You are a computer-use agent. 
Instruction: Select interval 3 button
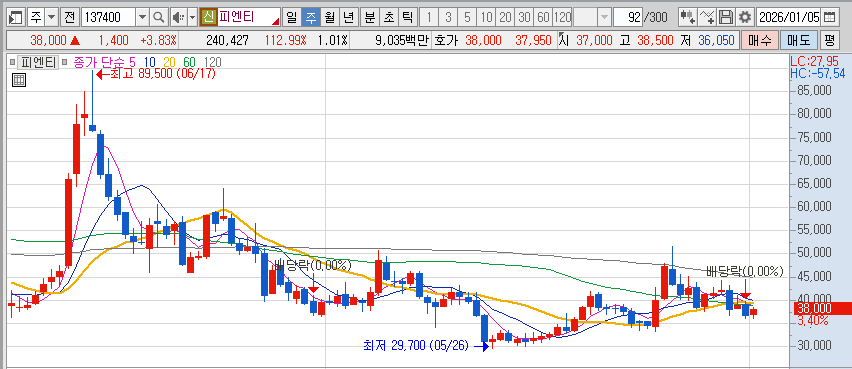pyautogui.click(x=448, y=17)
